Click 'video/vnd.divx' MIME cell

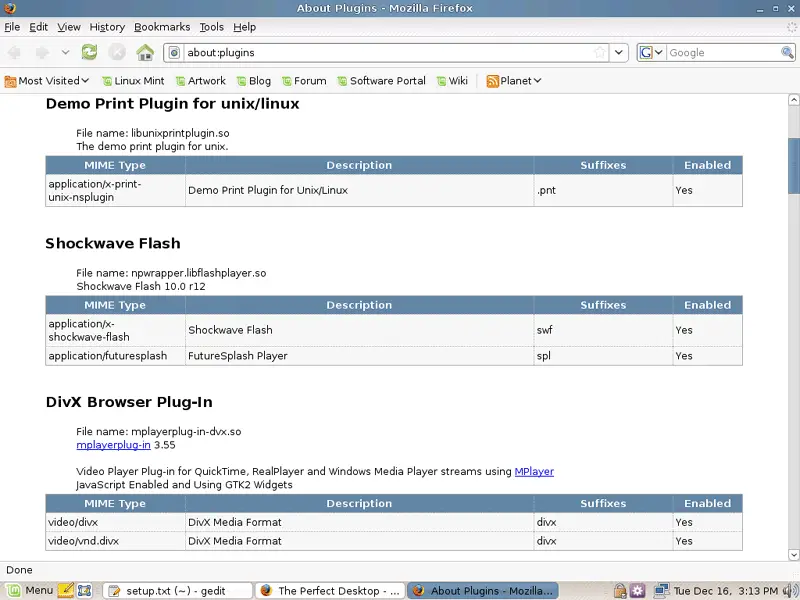pyautogui.click(x=115, y=541)
